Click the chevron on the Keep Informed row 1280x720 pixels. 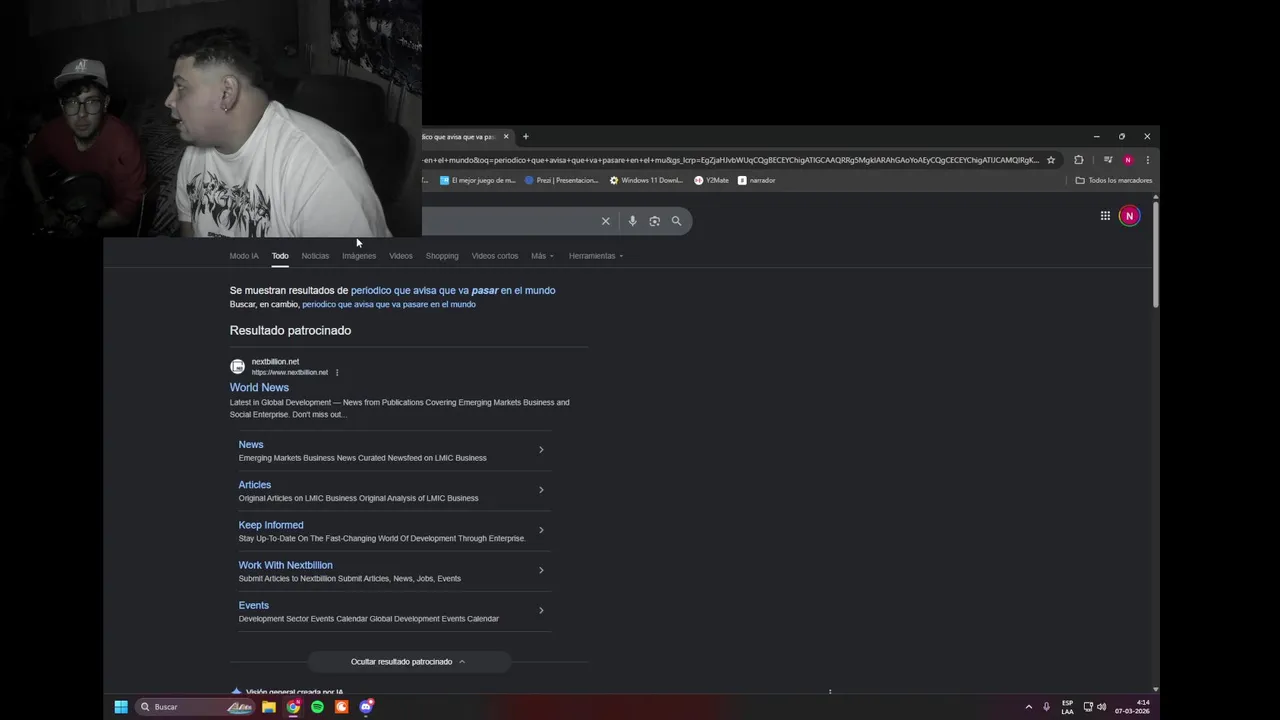pyautogui.click(x=541, y=530)
